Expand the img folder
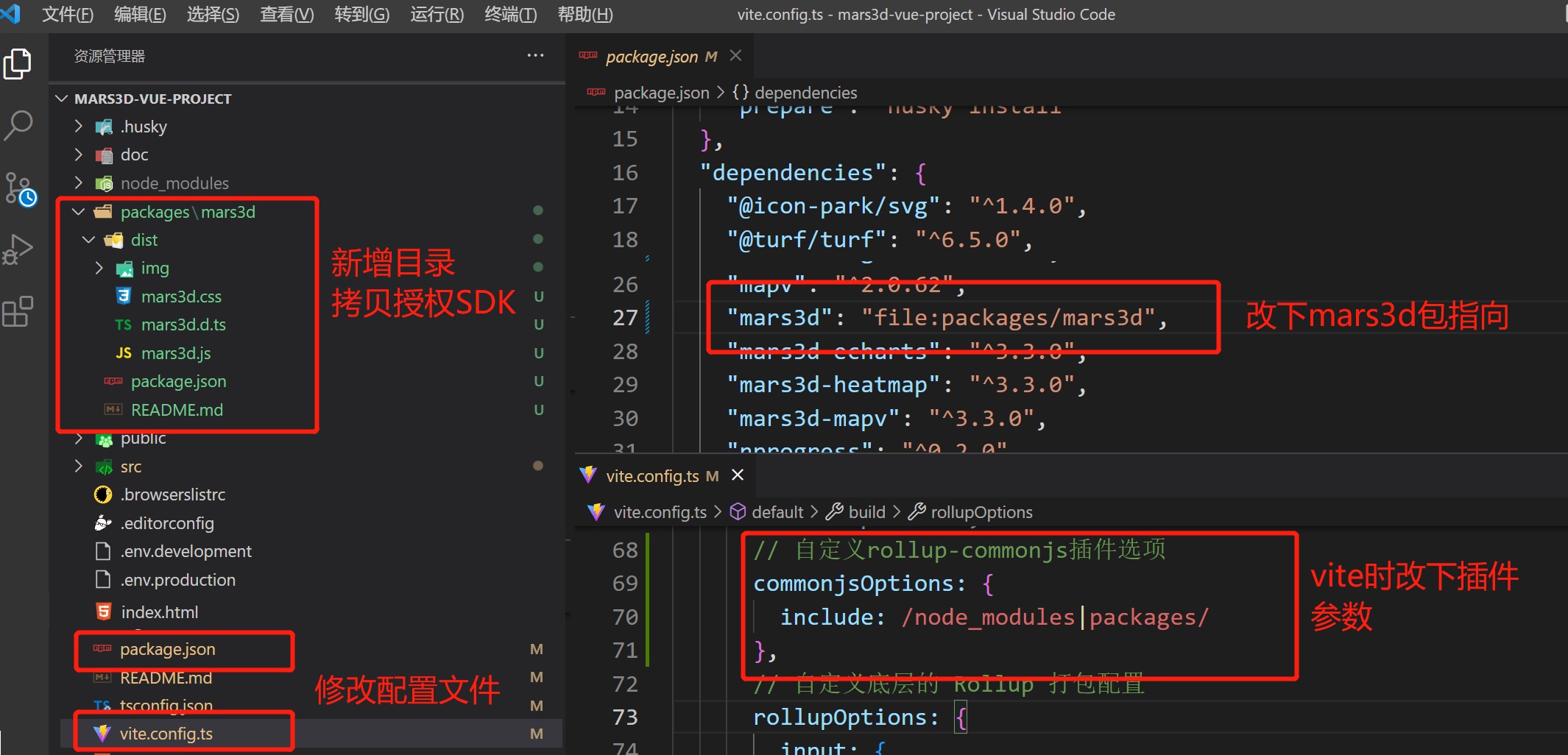The width and height of the screenshot is (1568, 755). pos(99,268)
